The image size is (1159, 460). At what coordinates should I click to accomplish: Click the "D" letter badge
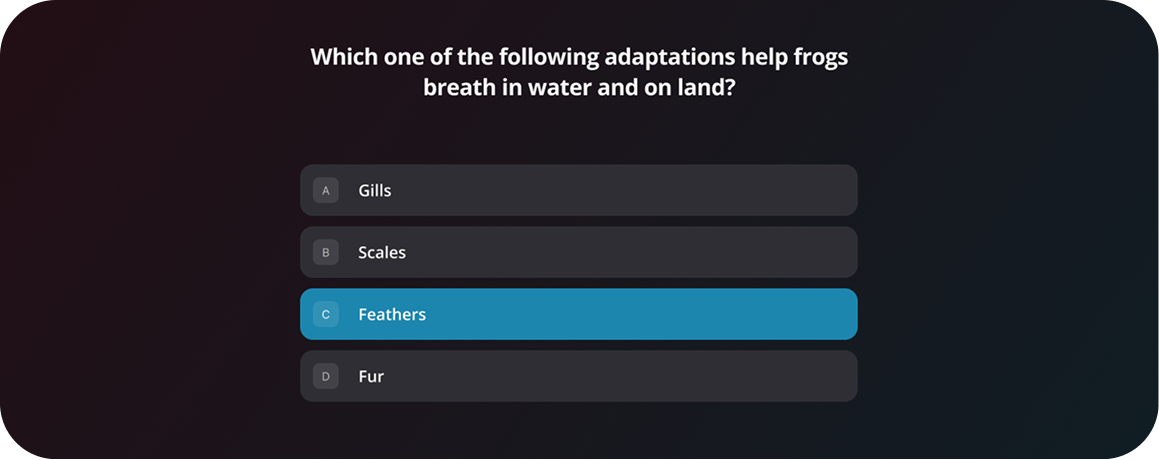point(326,376)
